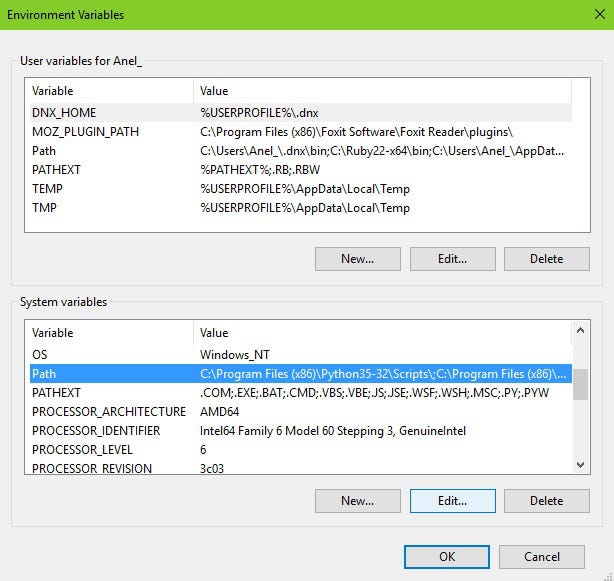Click New button under System variables
The height and width of the screenshot is (581, 614).
click(x=358, y=501)
